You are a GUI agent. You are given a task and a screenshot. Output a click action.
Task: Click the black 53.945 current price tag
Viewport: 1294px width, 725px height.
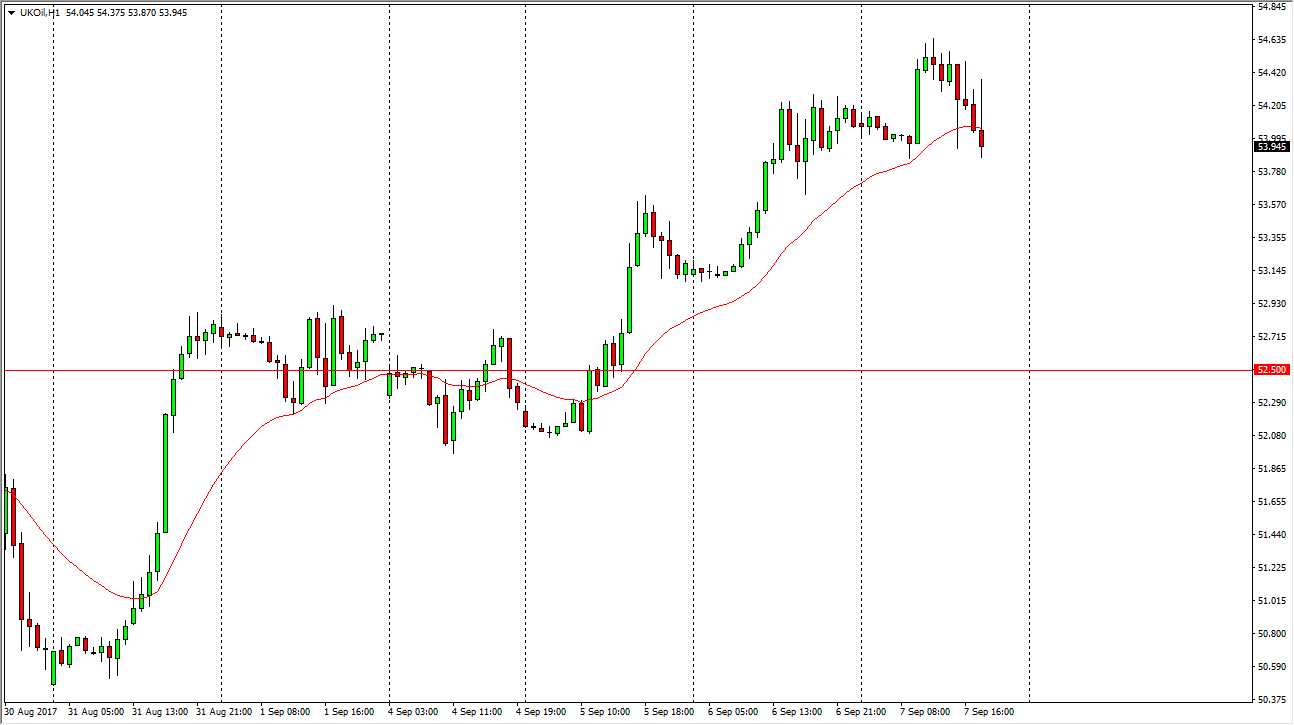[1272, 147]
